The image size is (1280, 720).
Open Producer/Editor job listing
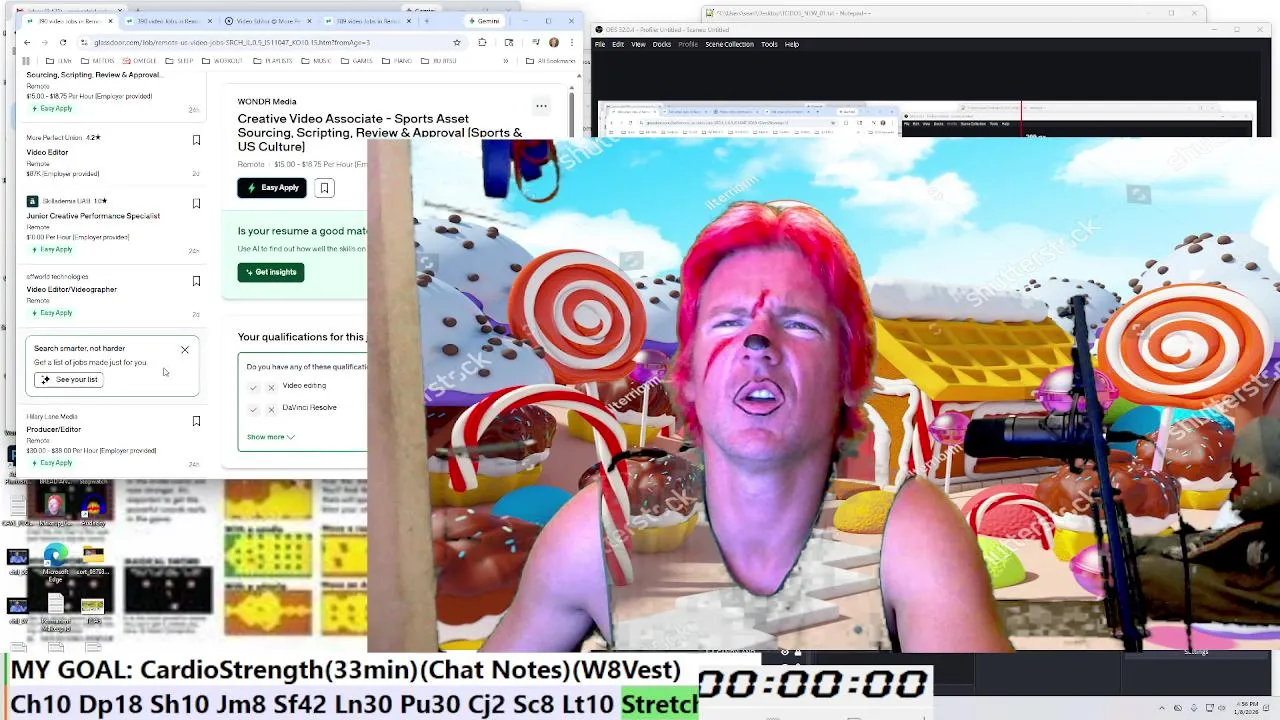(x=54, y=429)
